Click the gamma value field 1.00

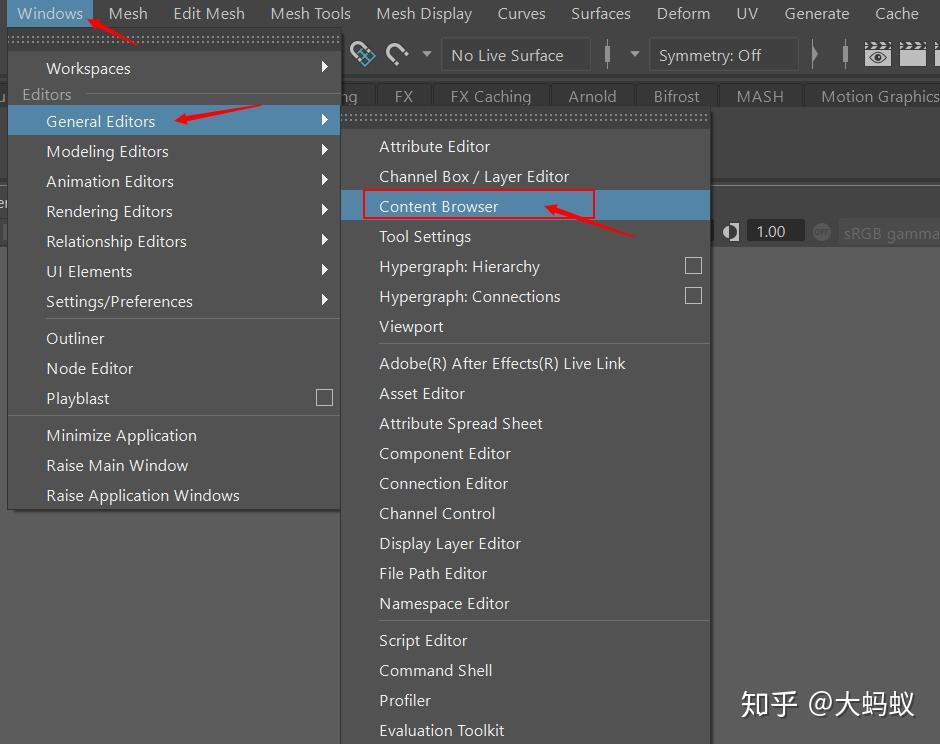click(x=775, y=231)
